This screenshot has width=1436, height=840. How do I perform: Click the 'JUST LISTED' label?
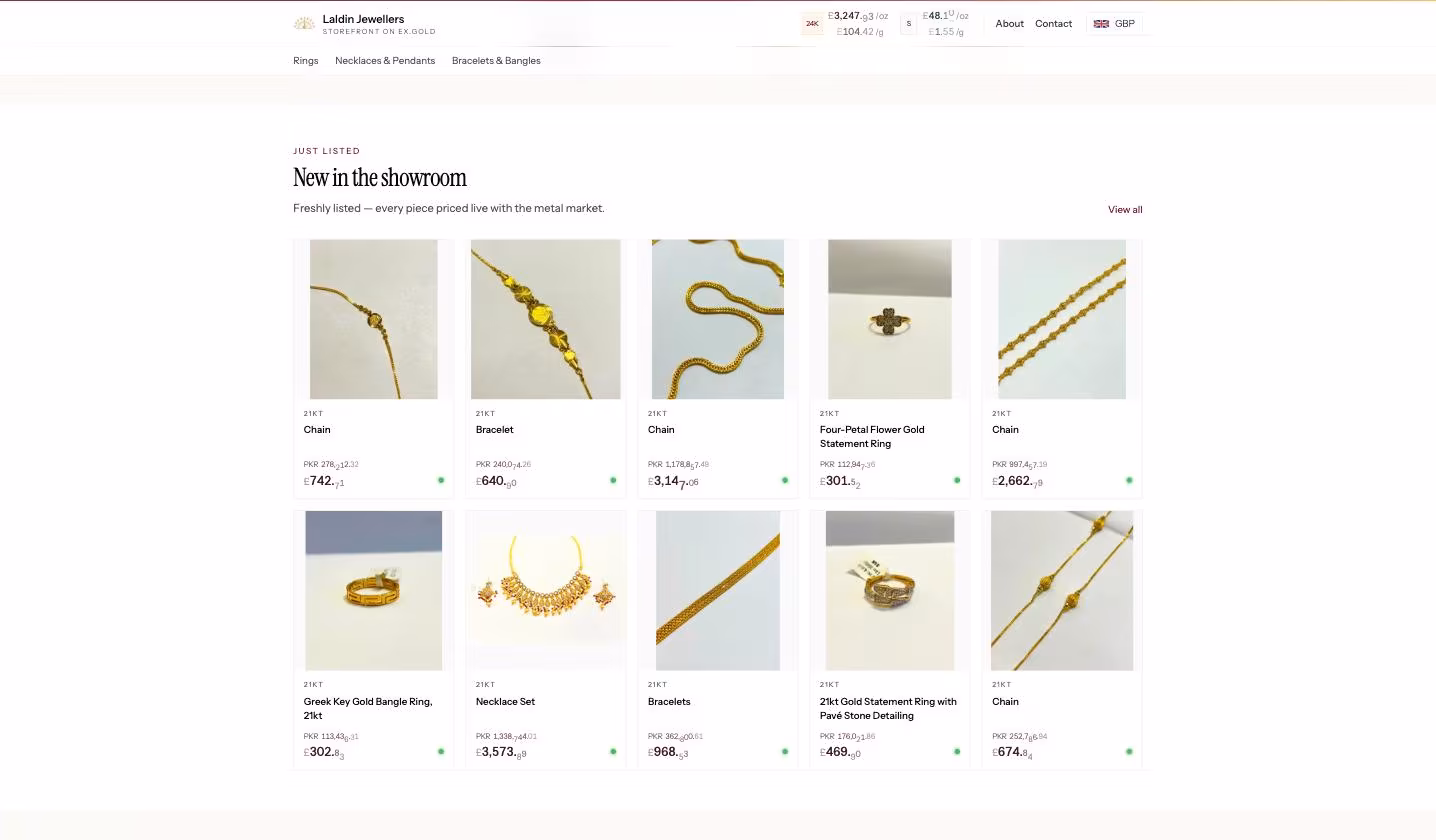pyautogui.click(x=326, y=151)
